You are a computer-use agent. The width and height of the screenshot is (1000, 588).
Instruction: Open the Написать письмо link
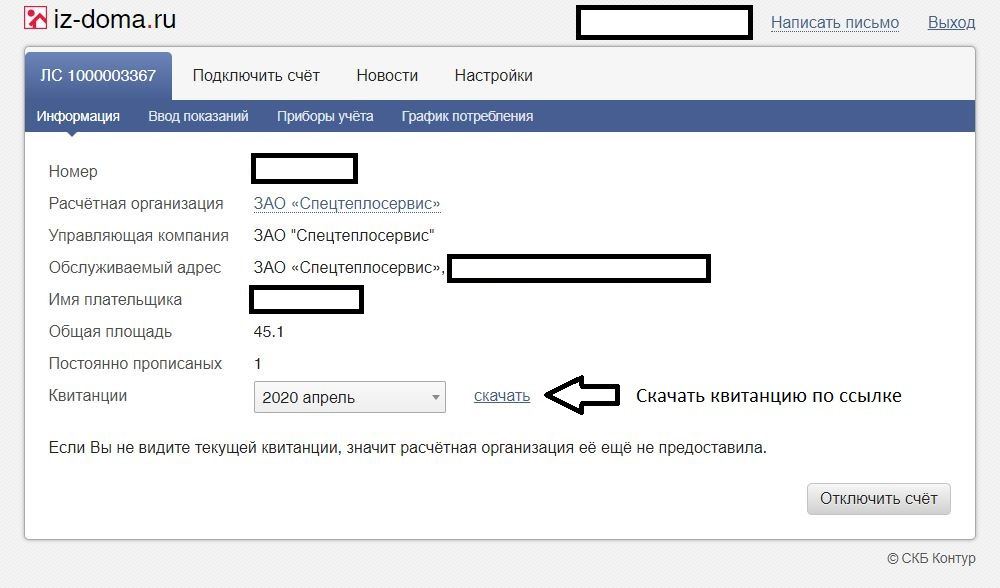click(x=834, y=22)
